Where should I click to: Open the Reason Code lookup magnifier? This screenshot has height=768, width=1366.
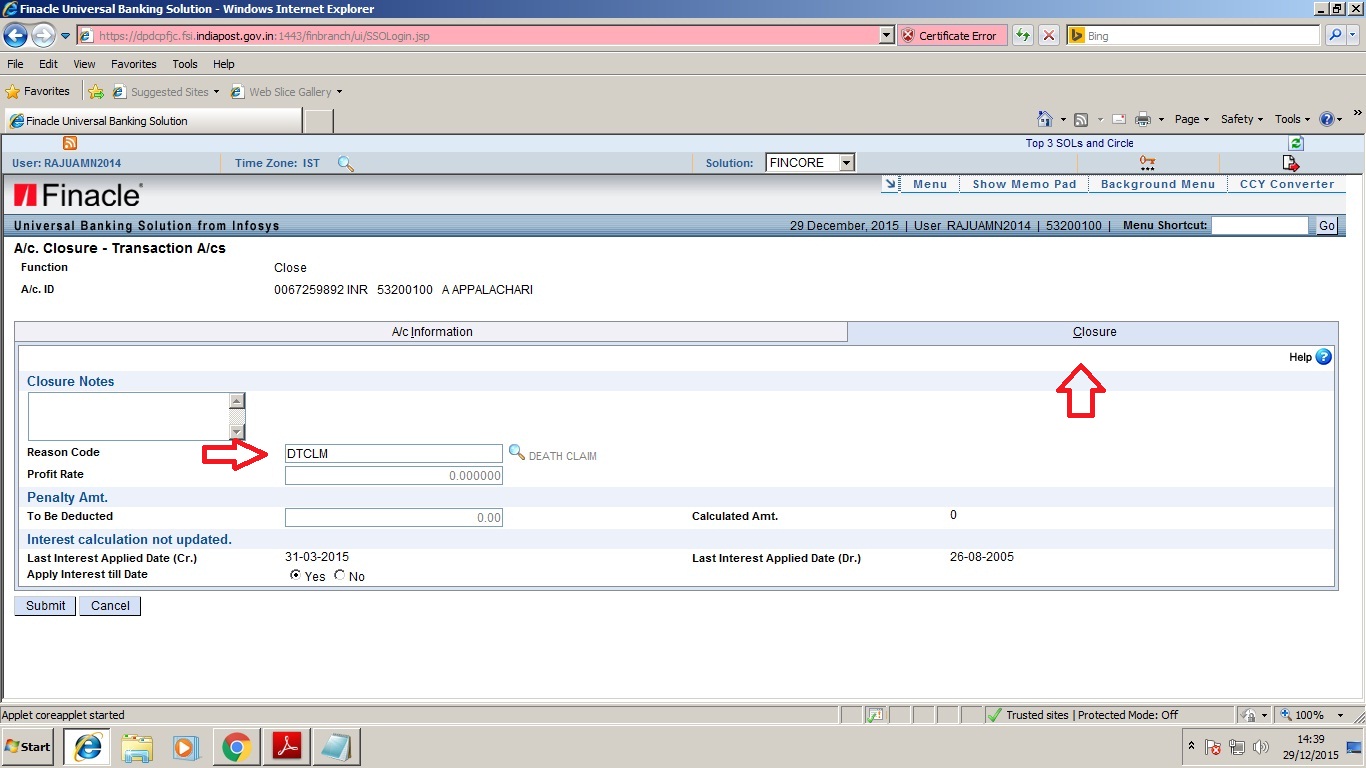point(517,452)
